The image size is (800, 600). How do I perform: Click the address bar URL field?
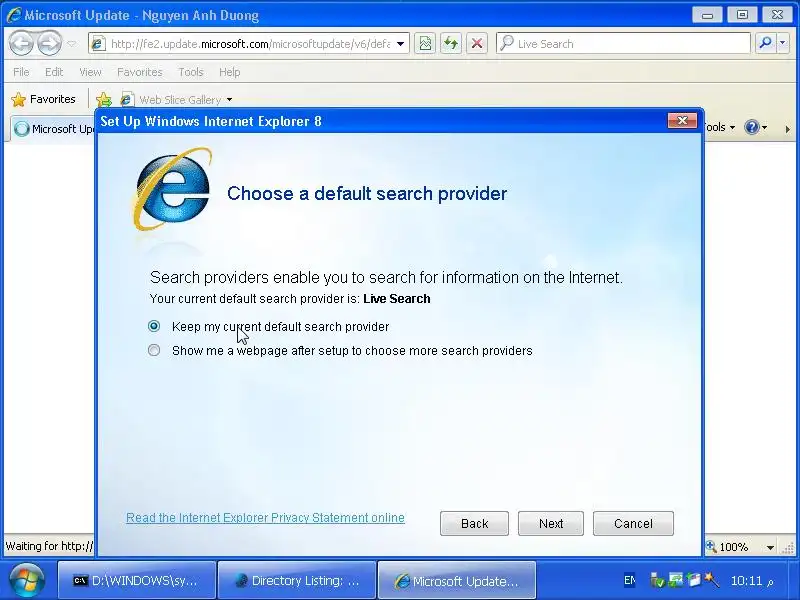[250, 44]
